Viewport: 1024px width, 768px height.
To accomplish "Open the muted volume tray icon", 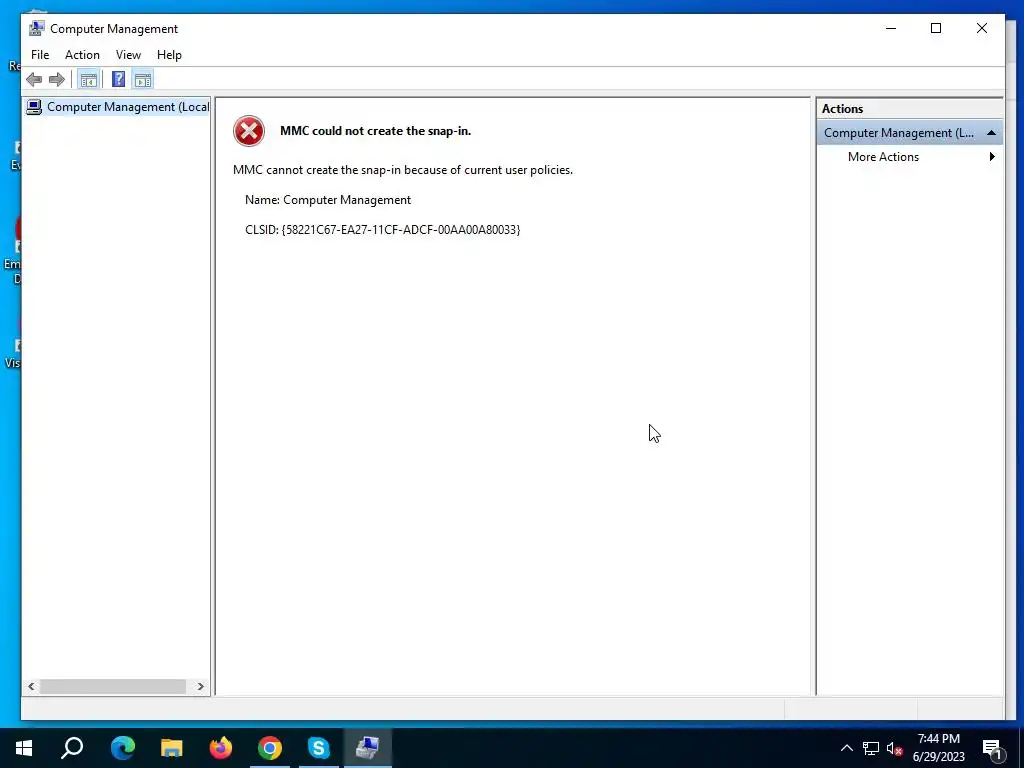I will pyautogui.click(x=895, y=748).
